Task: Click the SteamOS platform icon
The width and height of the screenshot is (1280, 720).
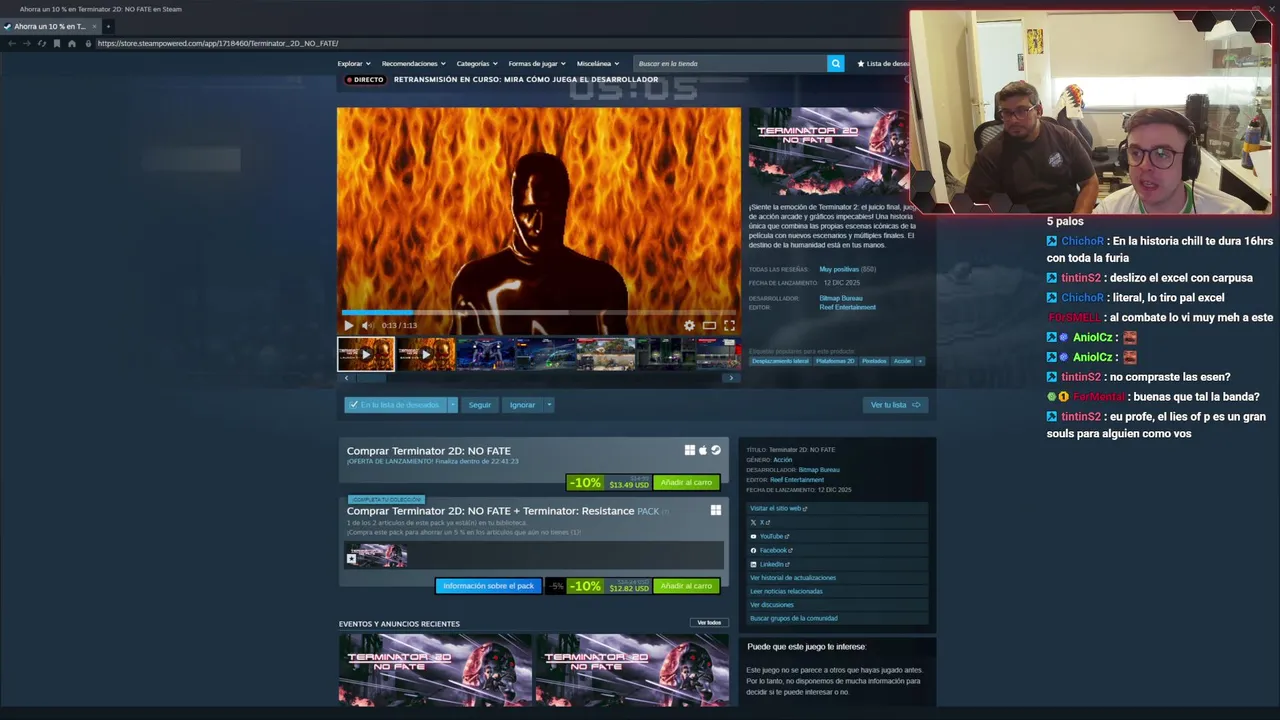Action: coord(716,450)
